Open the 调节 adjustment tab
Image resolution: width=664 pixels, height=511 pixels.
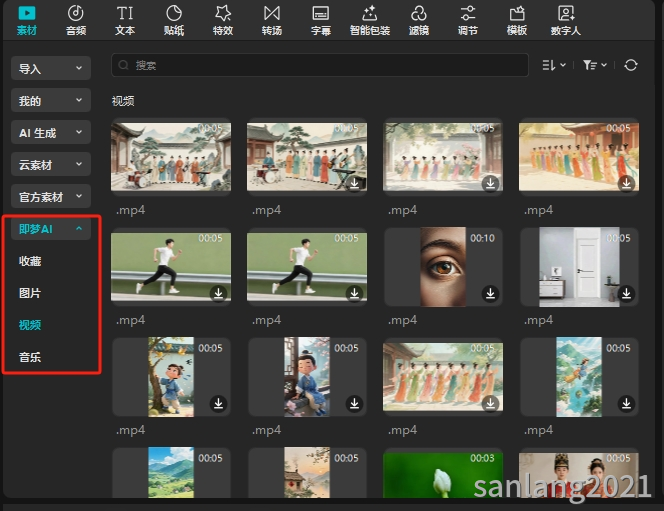point(468,20)
